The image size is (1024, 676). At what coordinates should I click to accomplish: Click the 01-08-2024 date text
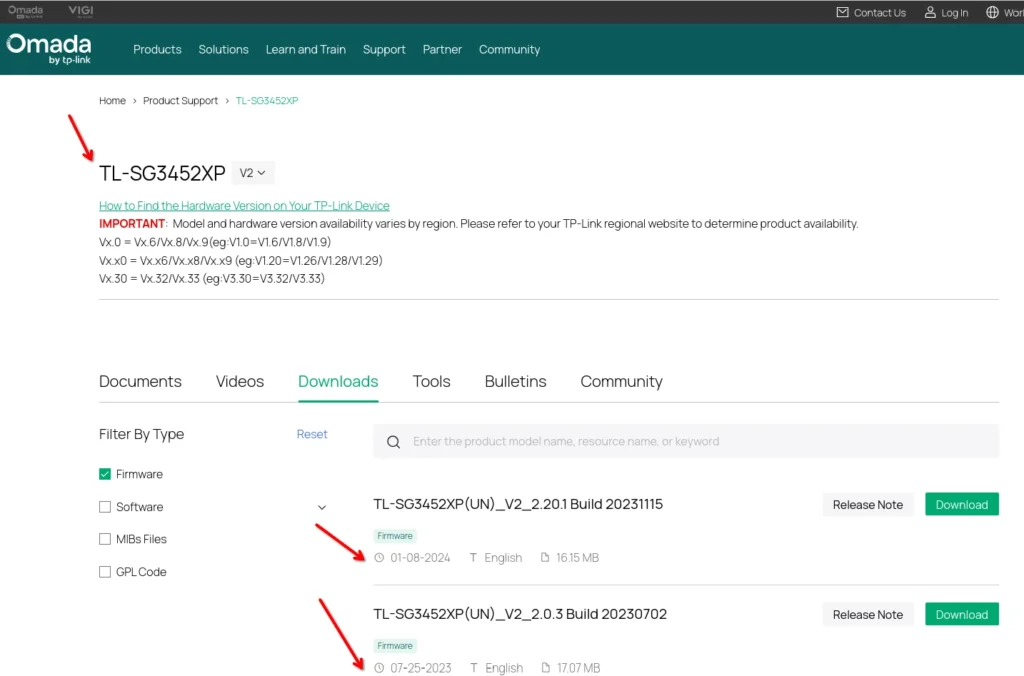(x=420, y=558)
